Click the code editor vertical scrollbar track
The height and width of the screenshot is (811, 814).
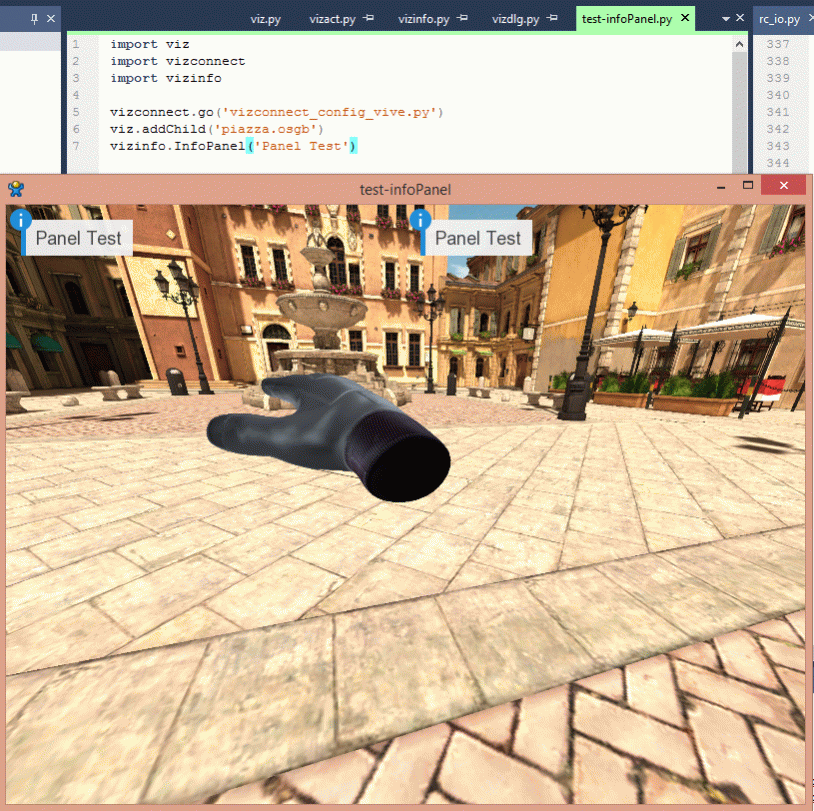click(740, 110)
